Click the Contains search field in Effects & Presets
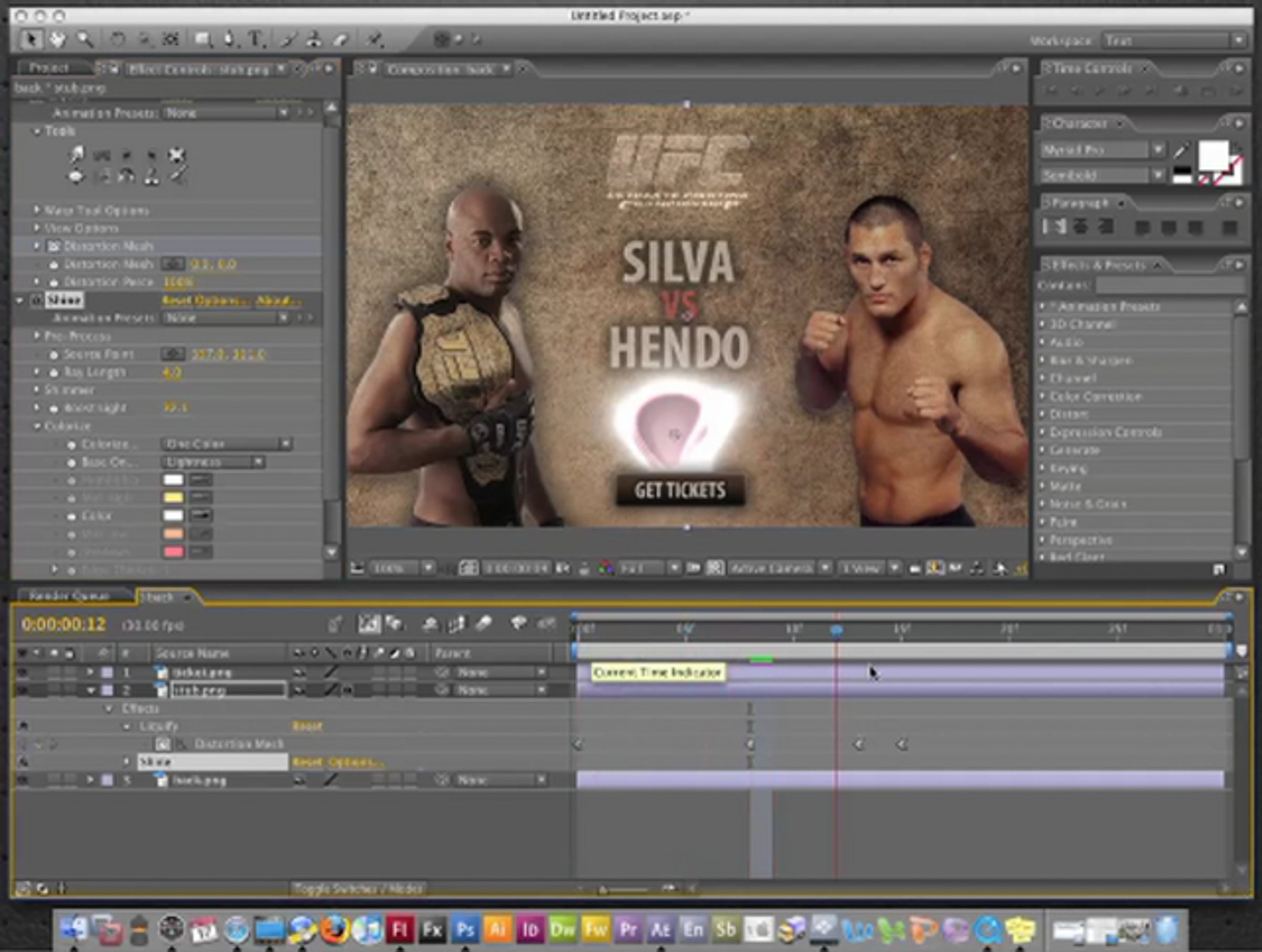The width and height of the screenshot is (1262, 952). pyautogui.click(x=1169, y=284)
